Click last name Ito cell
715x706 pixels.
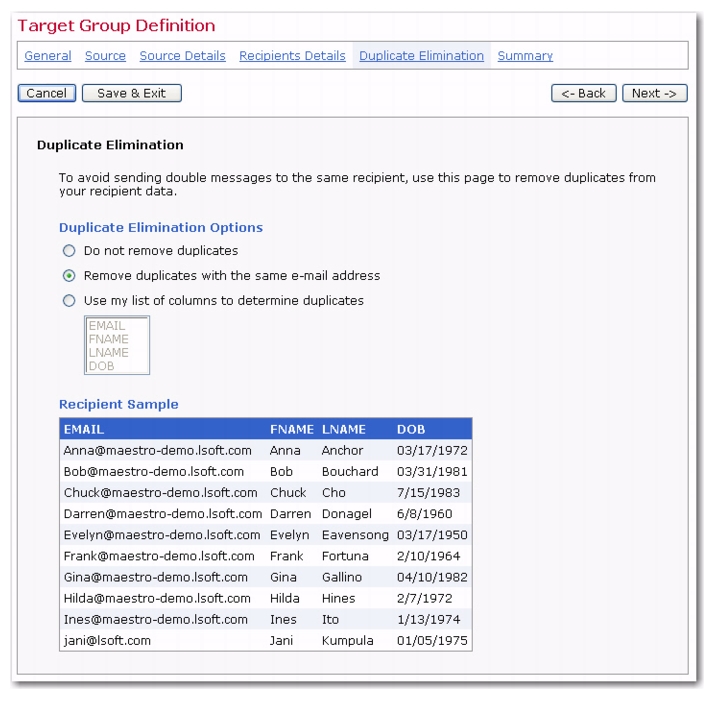pos(330,619)
